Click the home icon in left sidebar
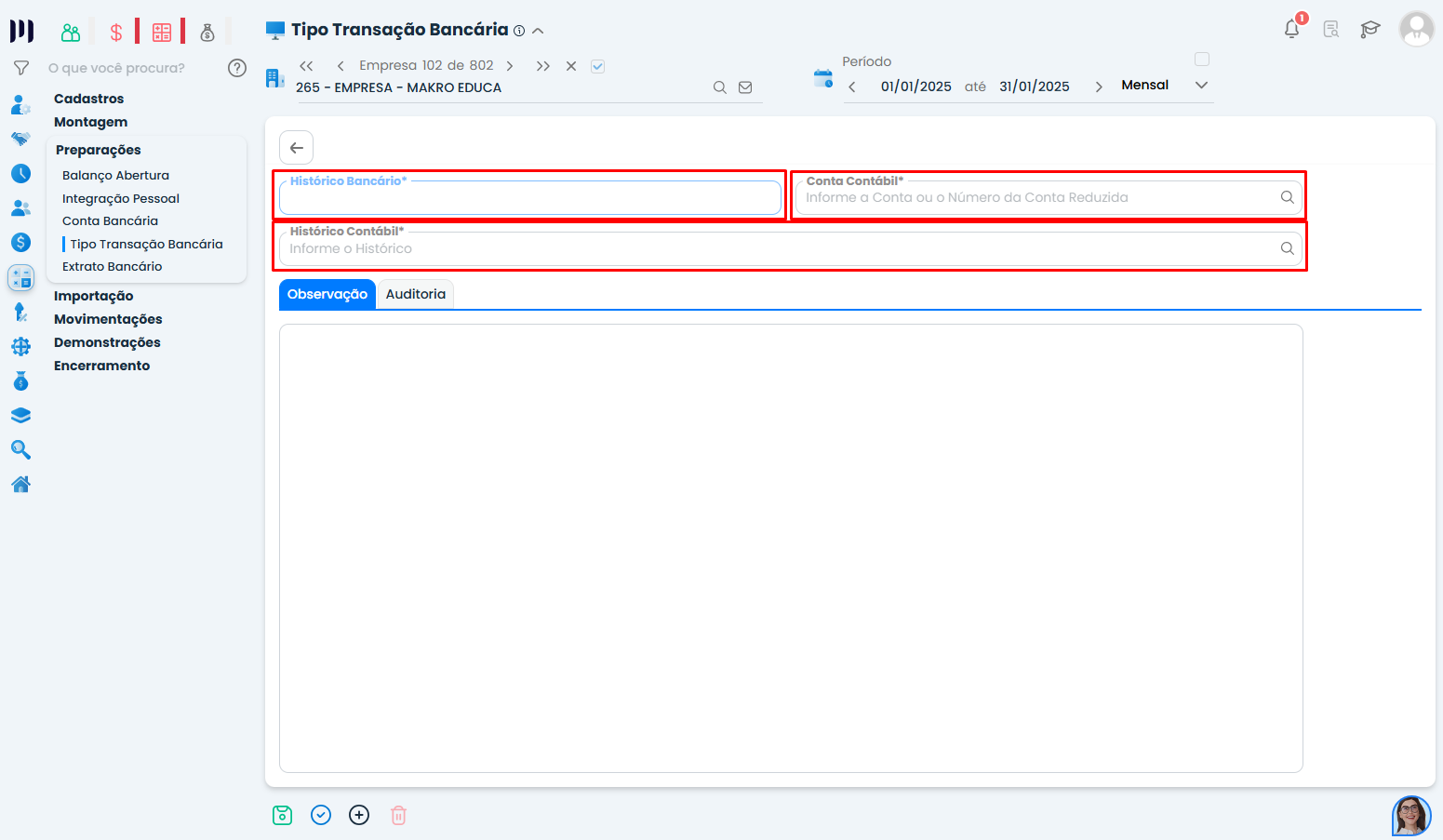This screenshot has width=1443, height=840. point(20,484)
